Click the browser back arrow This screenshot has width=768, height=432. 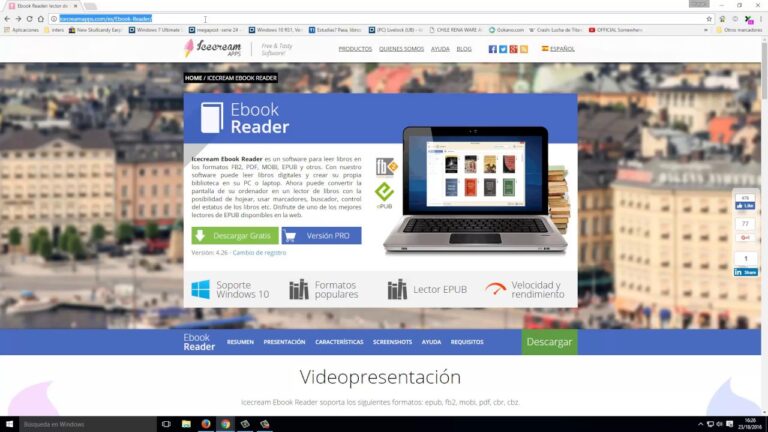[x=7, y=19]
